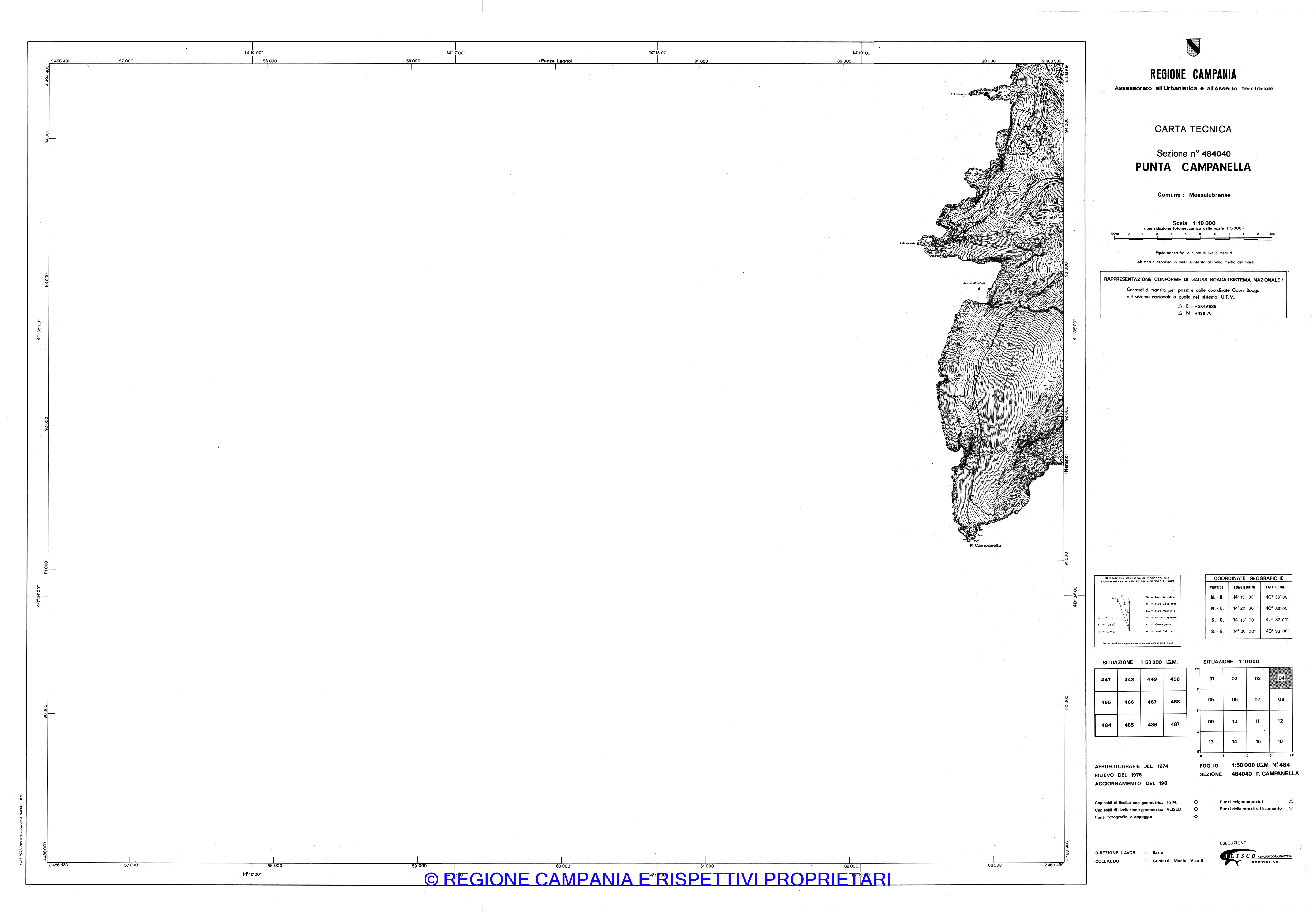Click cell 06 in the 1:10'000 grid
The height and width of the screenshot is (912, 1316).
[x=1235, y=699]
